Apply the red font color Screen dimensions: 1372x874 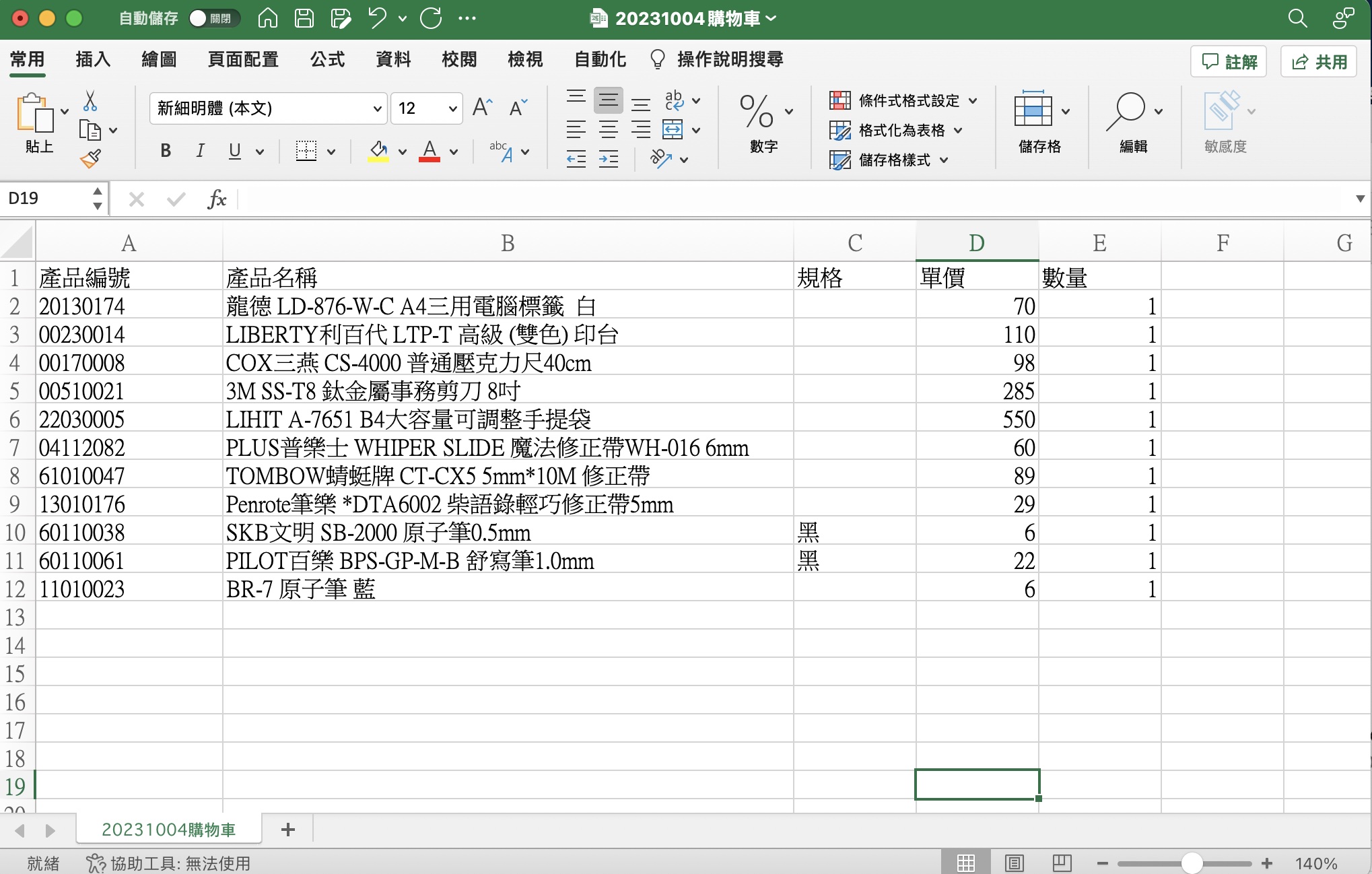click(430, 151)
